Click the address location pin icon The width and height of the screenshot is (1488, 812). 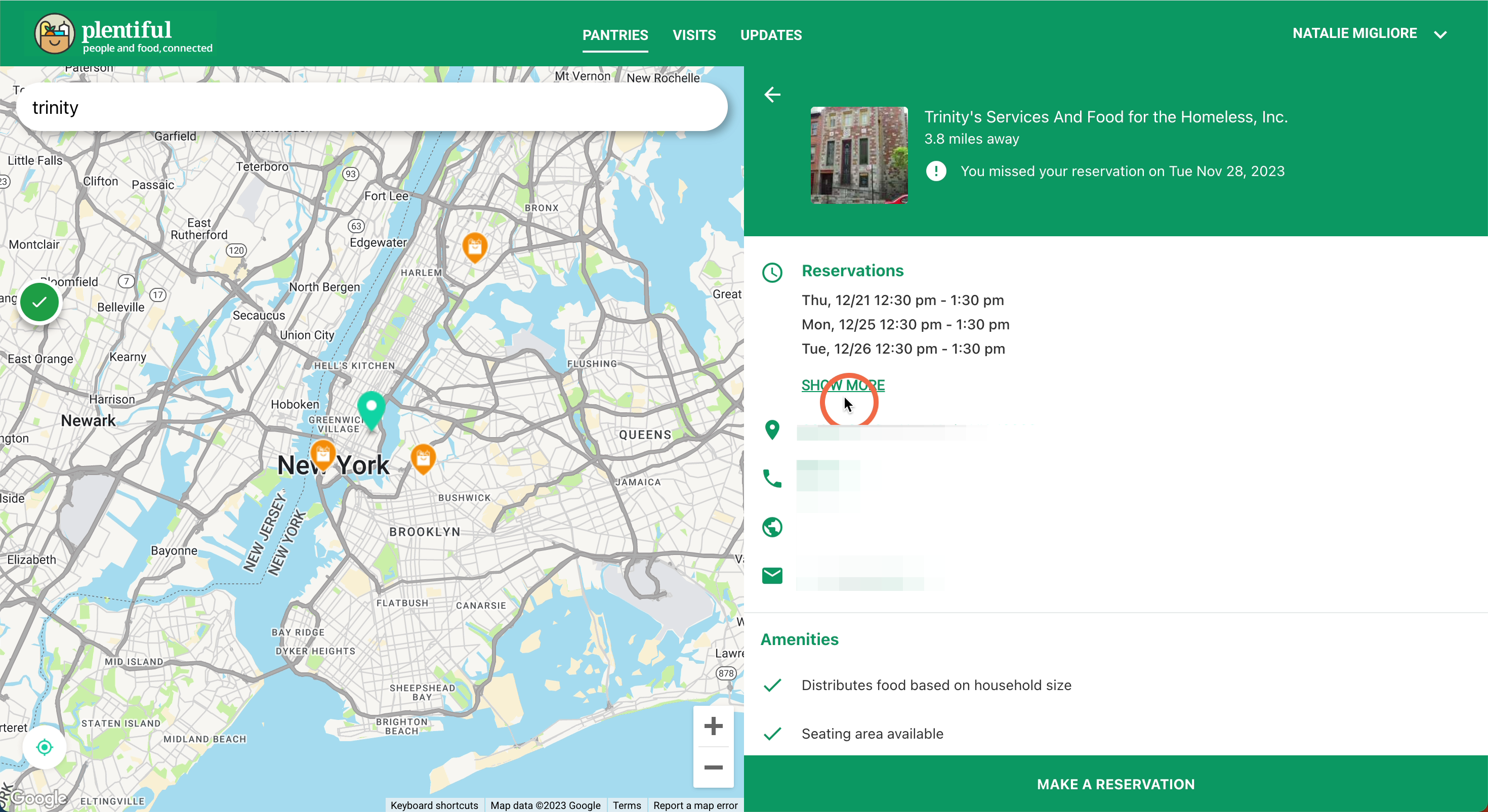click(772, 430)
